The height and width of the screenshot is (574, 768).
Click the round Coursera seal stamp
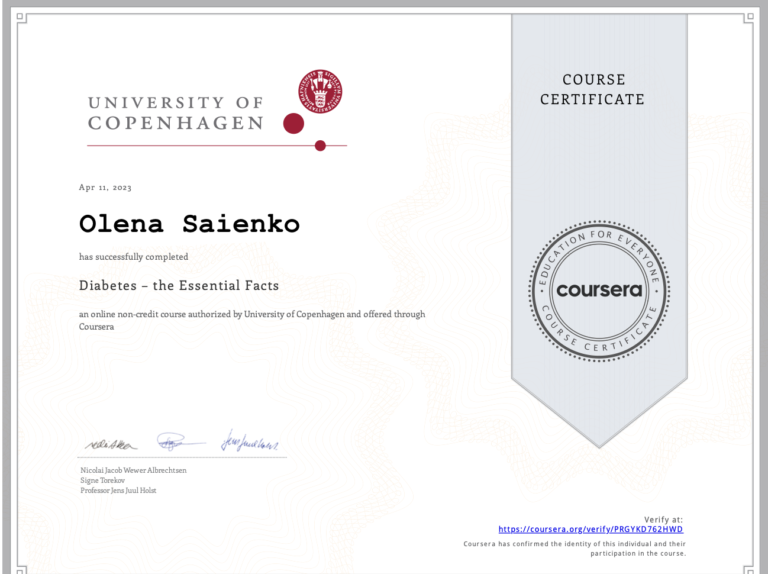[599, 290]
